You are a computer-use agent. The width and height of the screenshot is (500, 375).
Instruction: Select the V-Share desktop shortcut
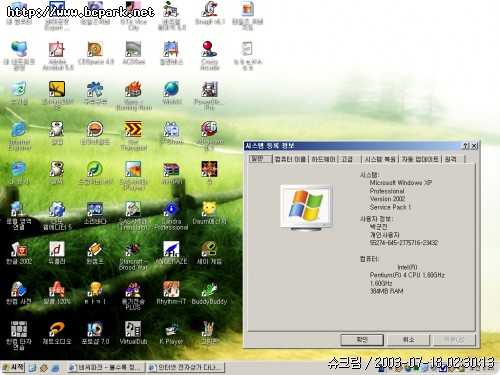point(171,133)
